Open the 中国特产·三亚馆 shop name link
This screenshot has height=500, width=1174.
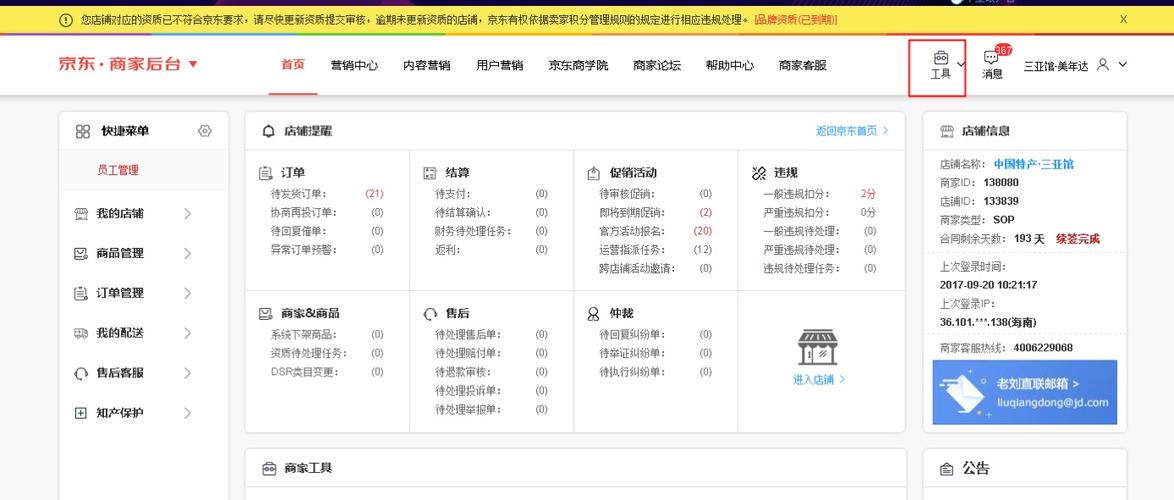[x=1033, y=164]
